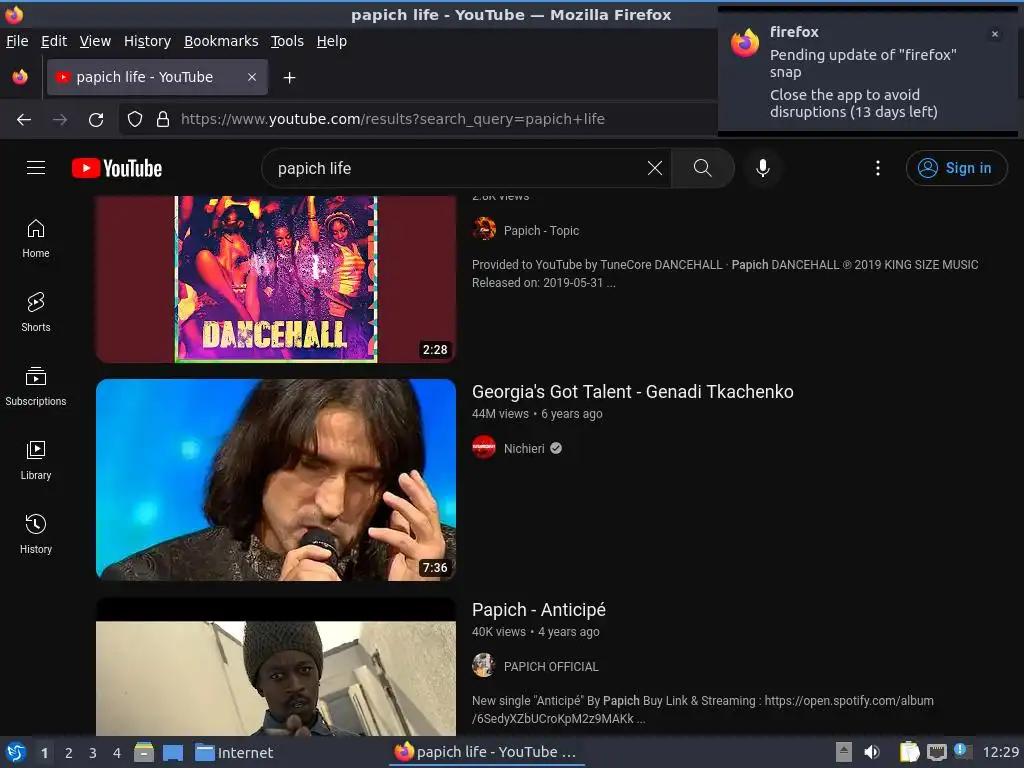Reload the page
The width and height of the screenshot is (1024, 768).
coord(96,120)
